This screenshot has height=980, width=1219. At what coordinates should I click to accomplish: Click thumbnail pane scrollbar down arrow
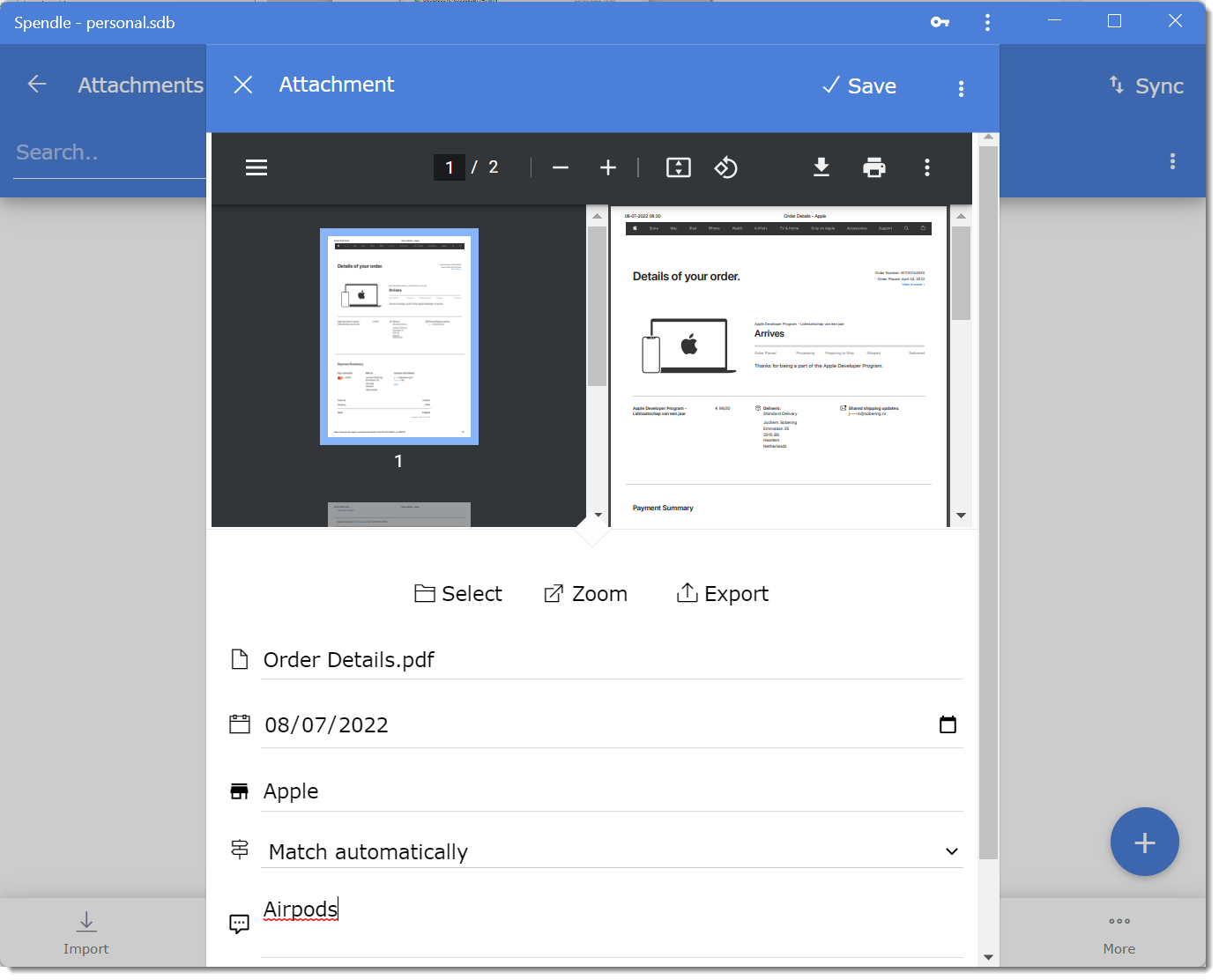tap(598, 515)
